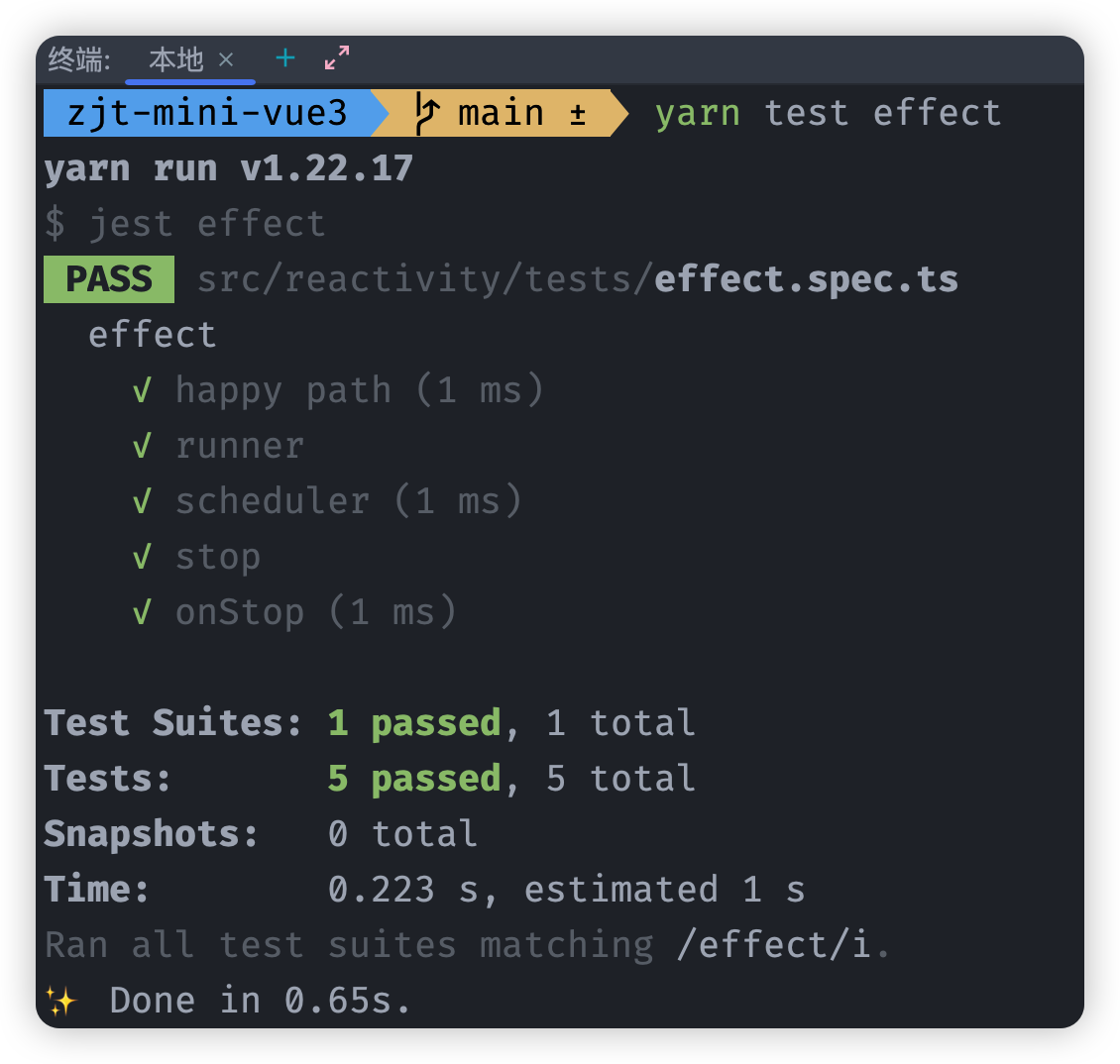This screenshot has height=1064, width=1120.
Task: Expand the terminal panel with arrows icon
Action: coord(337,57)
